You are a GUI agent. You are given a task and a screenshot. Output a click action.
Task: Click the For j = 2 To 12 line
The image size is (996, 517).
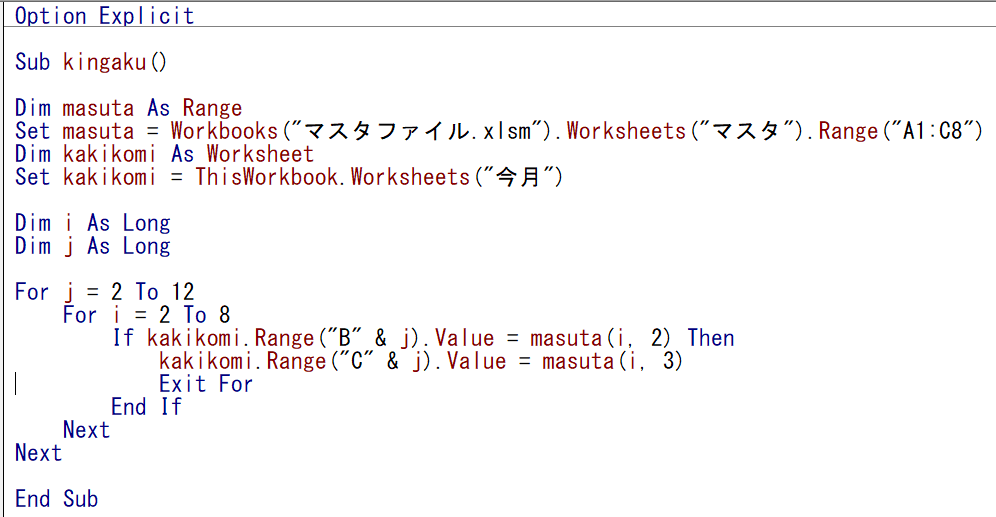(x=104, y=292)
